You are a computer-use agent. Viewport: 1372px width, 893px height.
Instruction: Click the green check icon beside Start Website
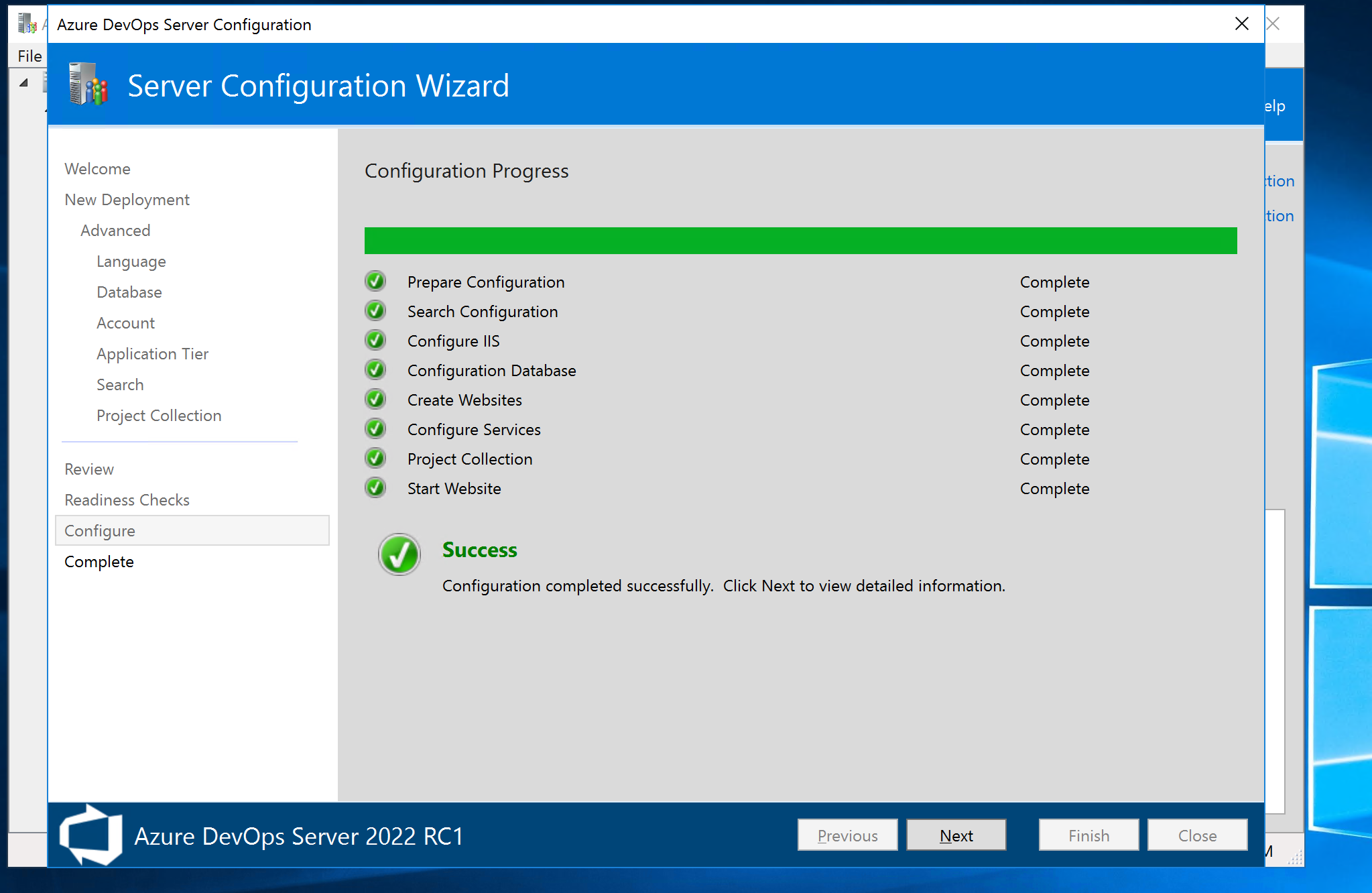coord(375,487)
